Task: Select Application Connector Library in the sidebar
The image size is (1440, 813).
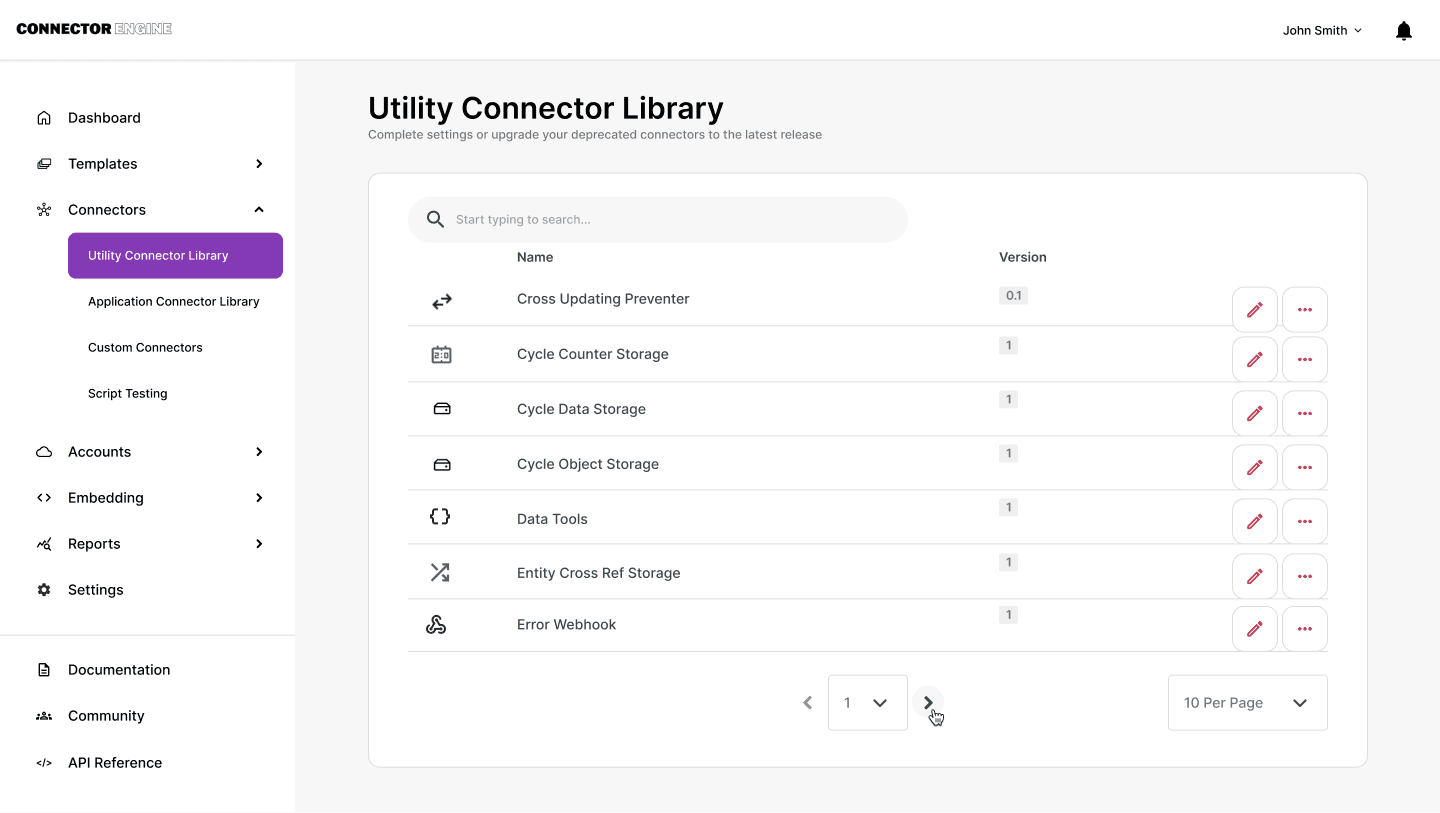Action: pos(174,301)
